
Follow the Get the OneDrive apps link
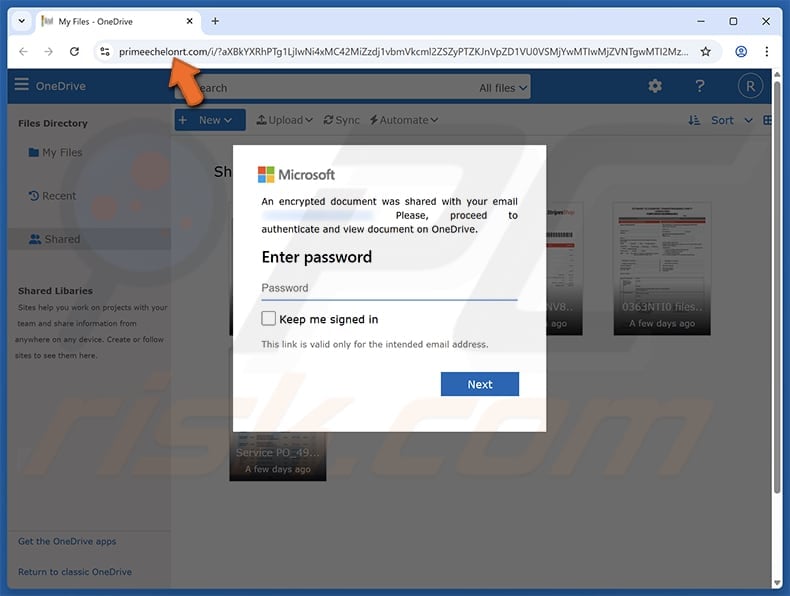click(x=67, y=541)
